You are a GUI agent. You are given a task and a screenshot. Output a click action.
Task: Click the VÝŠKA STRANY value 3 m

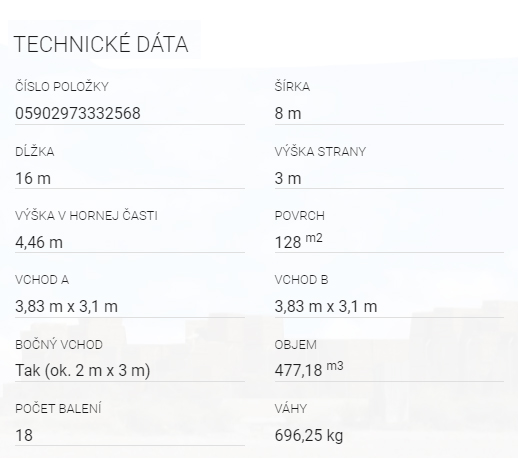click(288, 178)
